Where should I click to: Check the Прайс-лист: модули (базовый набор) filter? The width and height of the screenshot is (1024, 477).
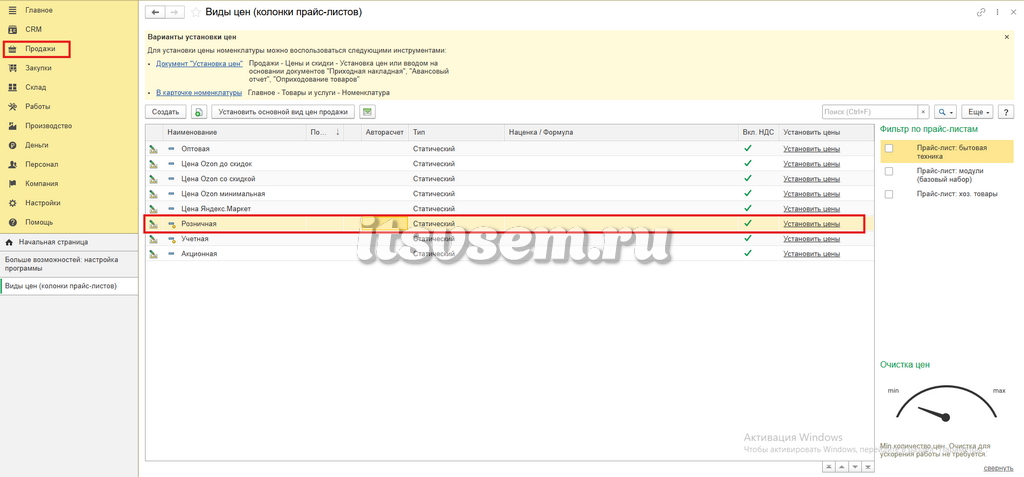[x=889, y=171]
